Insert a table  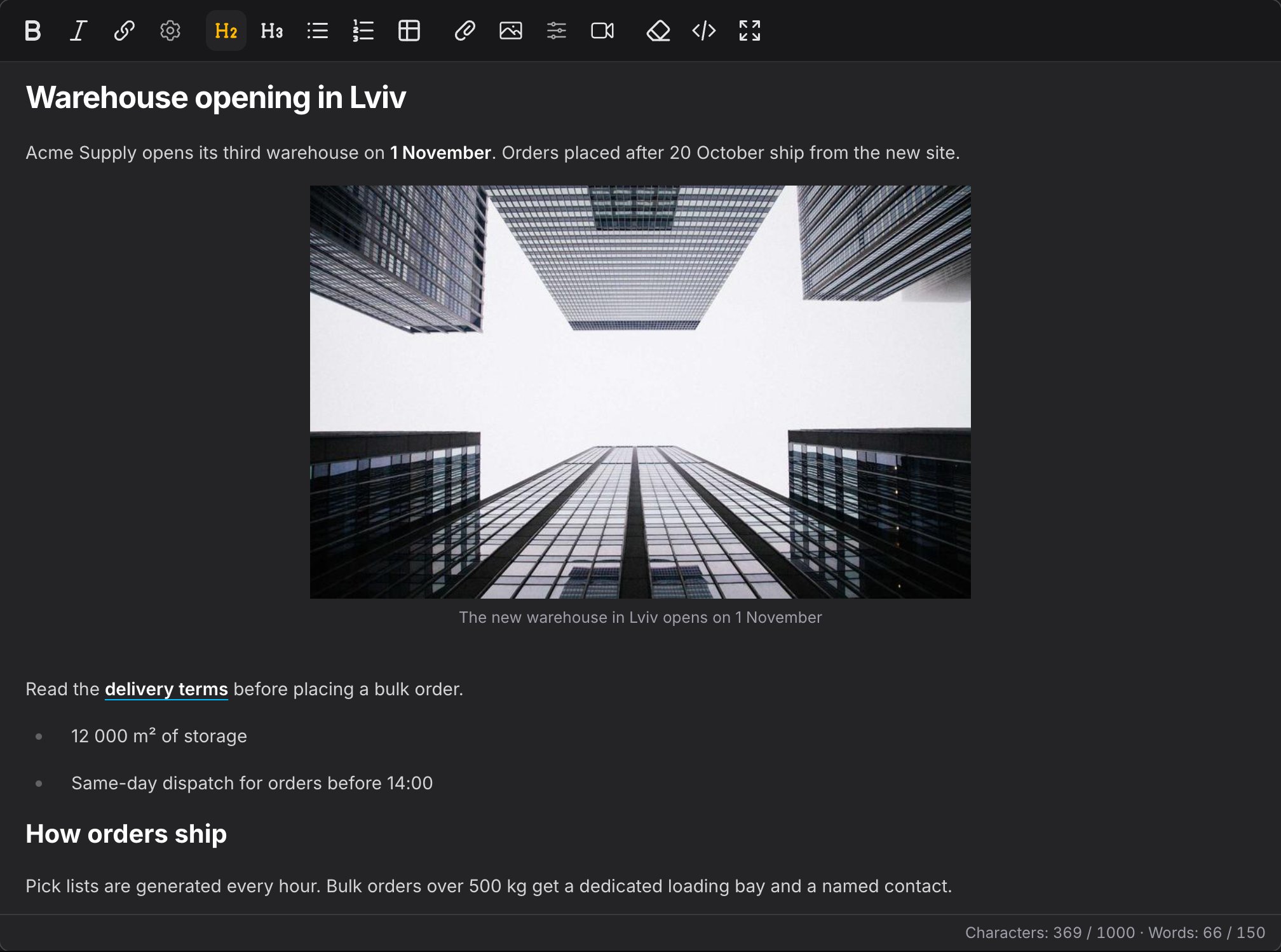point(409,31)
